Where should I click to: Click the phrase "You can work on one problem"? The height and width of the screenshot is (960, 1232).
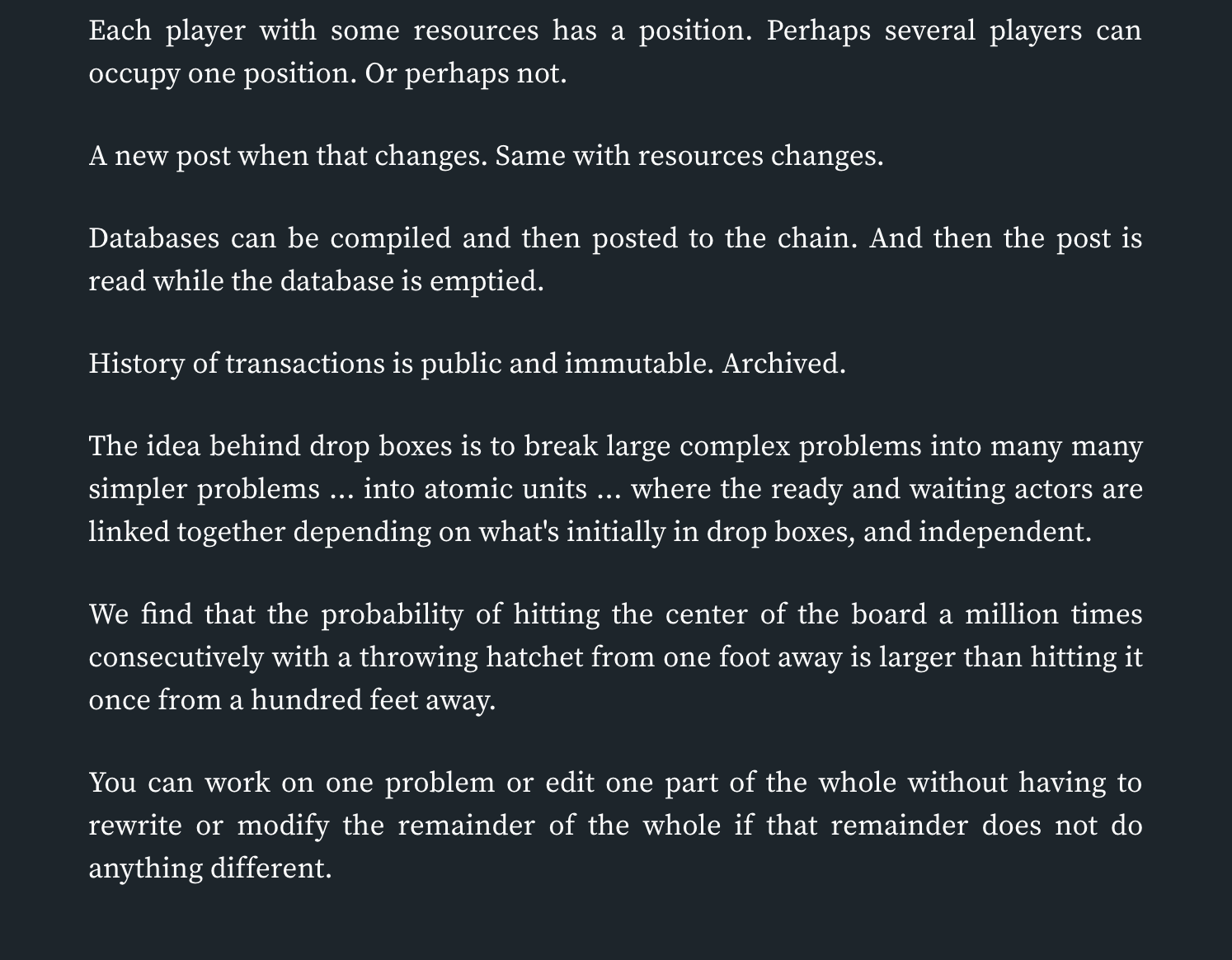[292, 783]
